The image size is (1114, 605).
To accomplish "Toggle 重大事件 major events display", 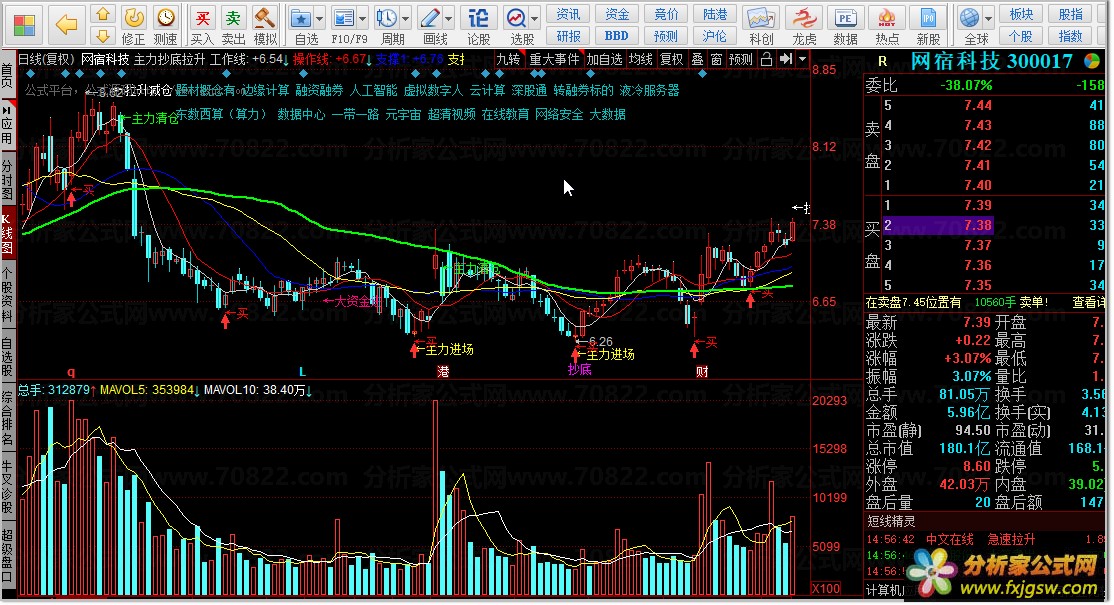I will pos(554,60).
